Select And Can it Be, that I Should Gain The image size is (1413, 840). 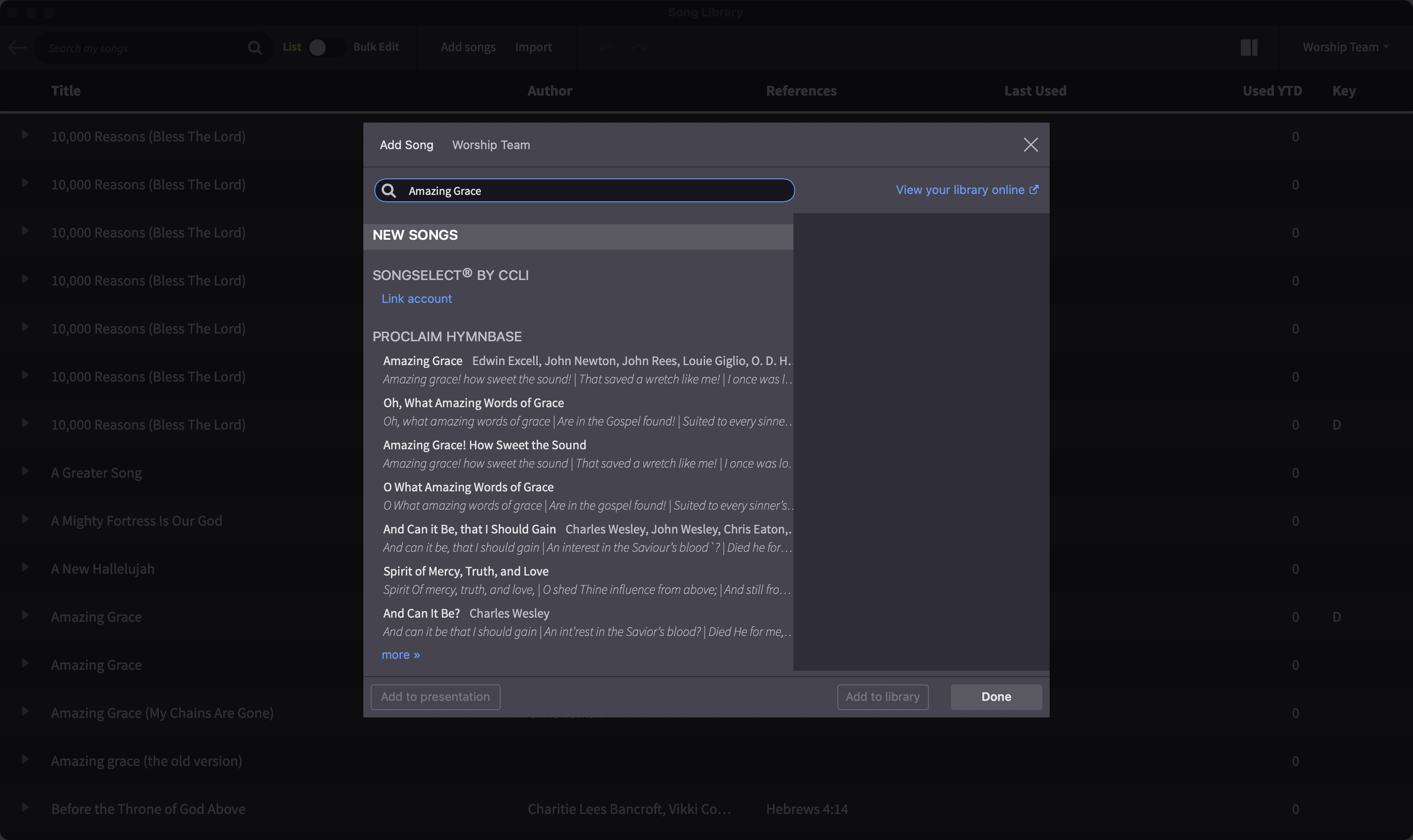(x=588, y=538)
